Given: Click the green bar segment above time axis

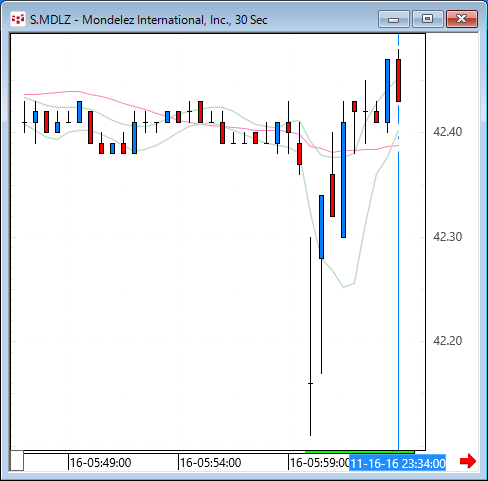Looking at the screenshot, I should (360, 452).
